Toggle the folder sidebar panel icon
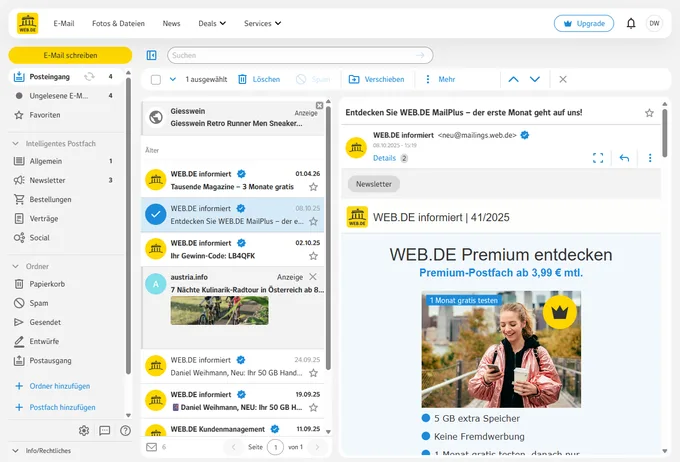Image resolution: width=680 pixels, height=462 pixels. 151,55
